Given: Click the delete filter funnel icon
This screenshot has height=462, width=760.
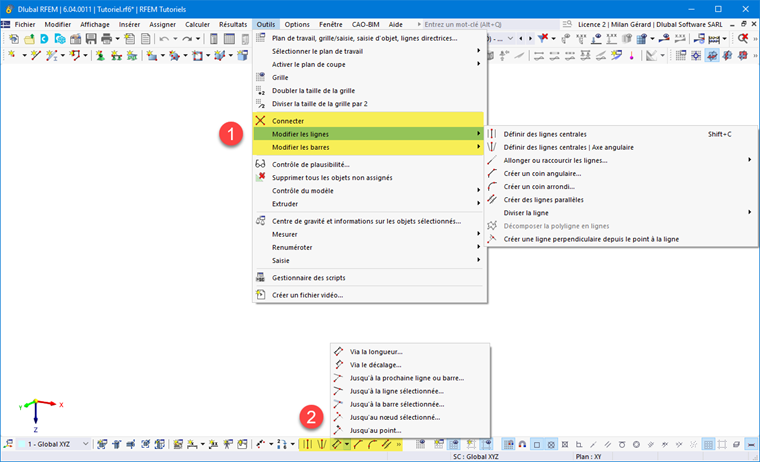Looking at the screenshot, I should tap(543, 38).
